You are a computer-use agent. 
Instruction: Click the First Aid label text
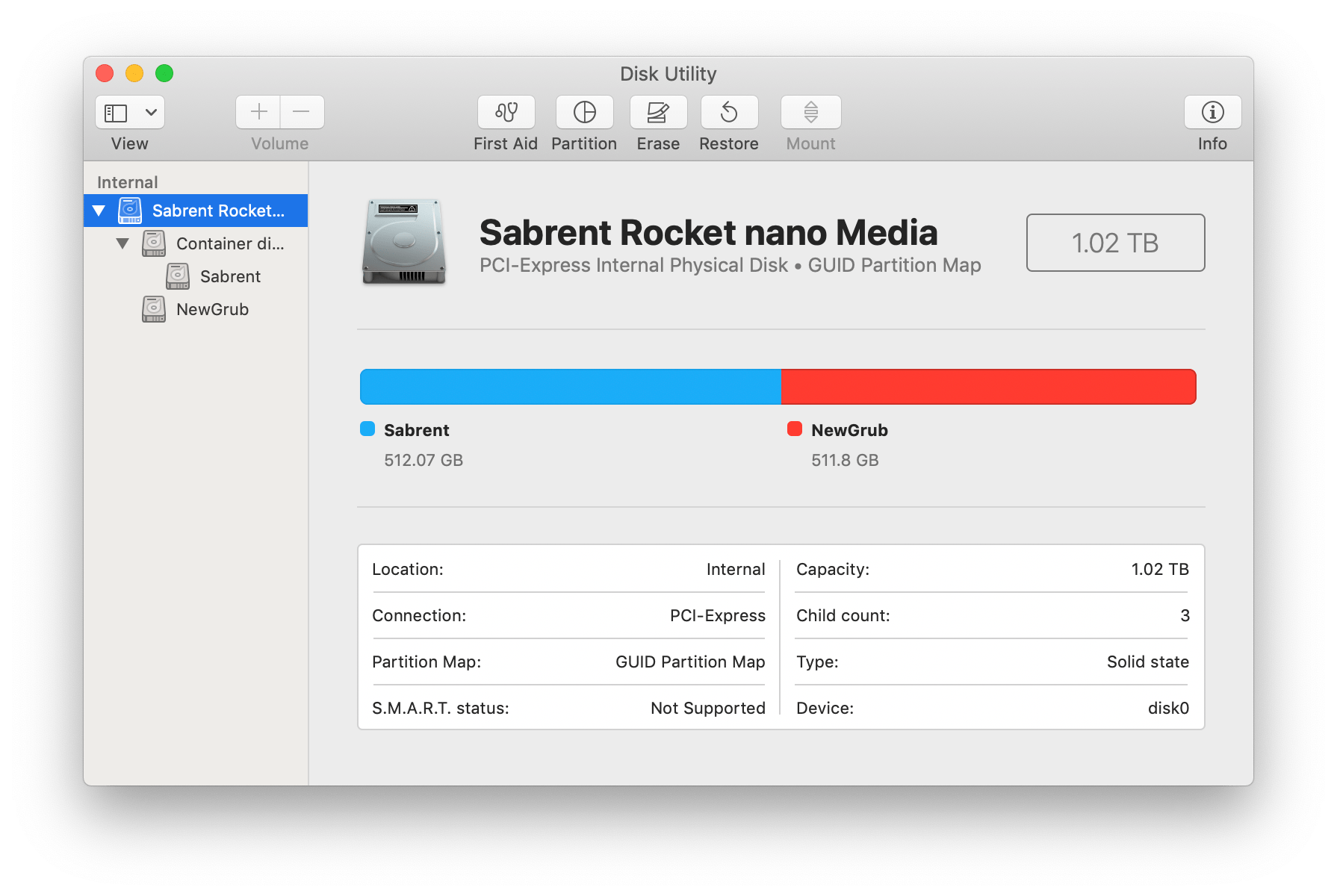coord(506,143)
